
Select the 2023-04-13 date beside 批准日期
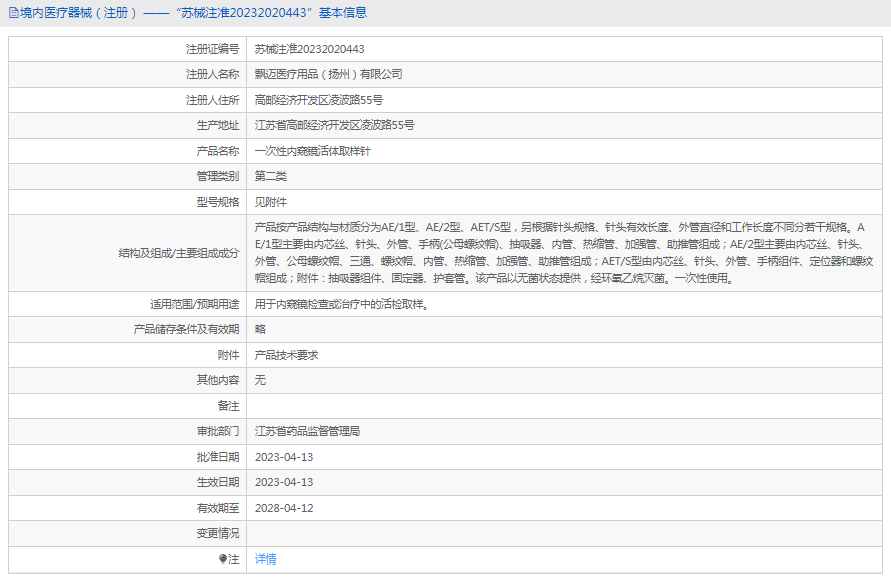point(284,457)
